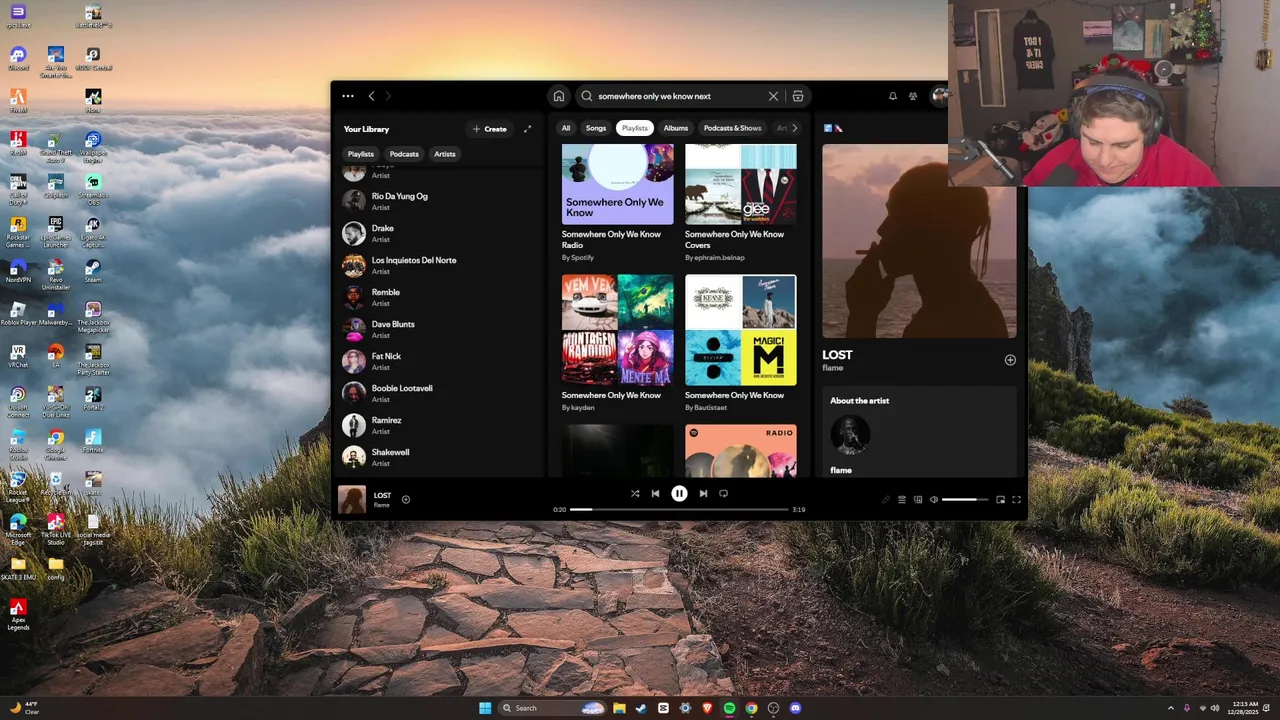Screen dimensions: 1280x720
Task: Open the miniplayer icon
Action: 1000,499
